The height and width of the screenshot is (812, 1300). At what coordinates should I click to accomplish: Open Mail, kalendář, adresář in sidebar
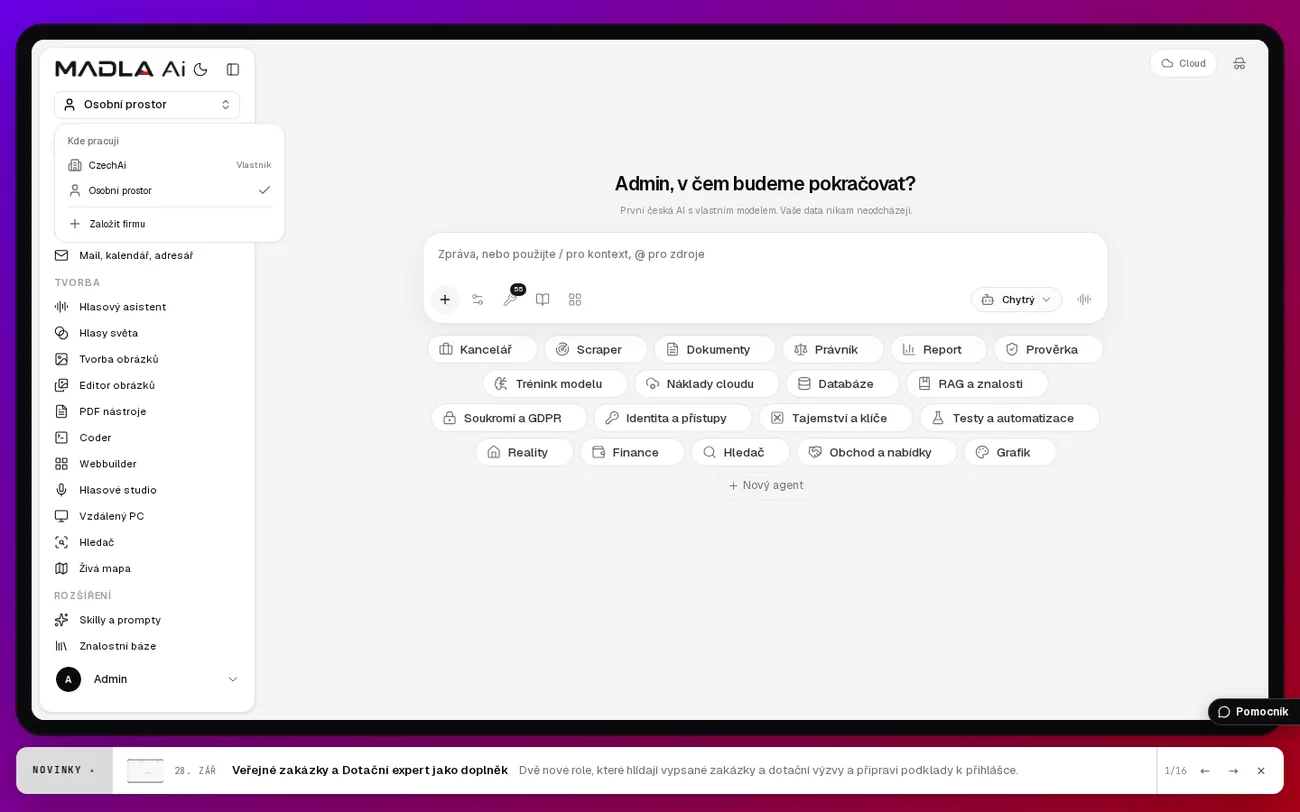[x=147, y=255]
